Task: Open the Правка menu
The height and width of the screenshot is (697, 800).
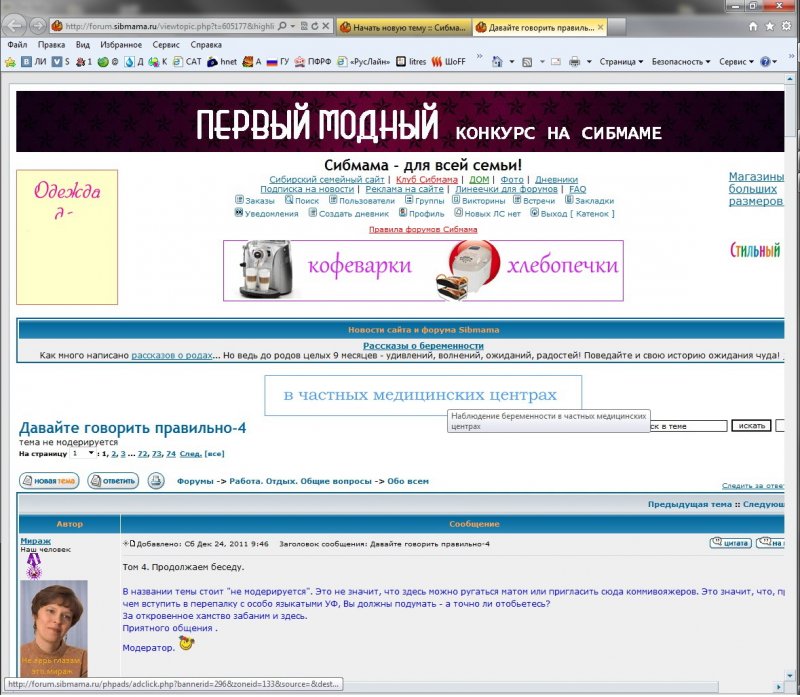Action: tap(51, 45)
